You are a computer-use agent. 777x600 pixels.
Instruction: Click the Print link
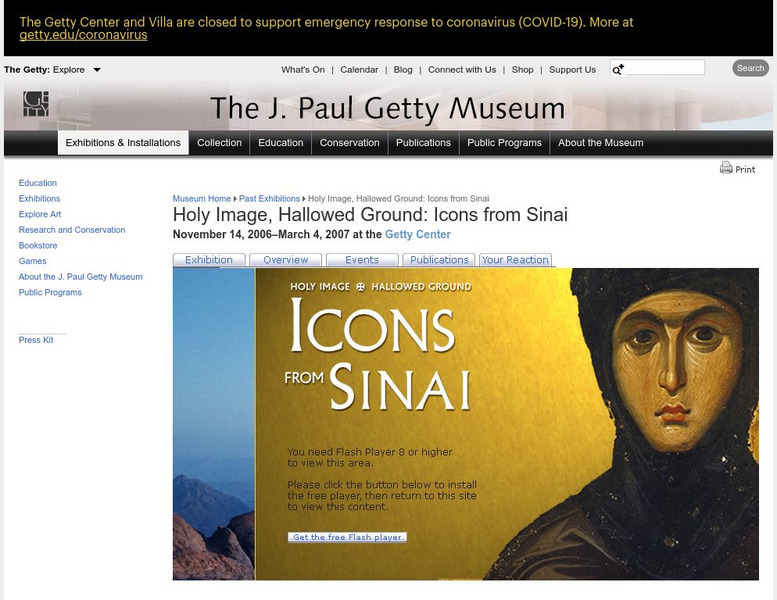click(x=745, y=169)
